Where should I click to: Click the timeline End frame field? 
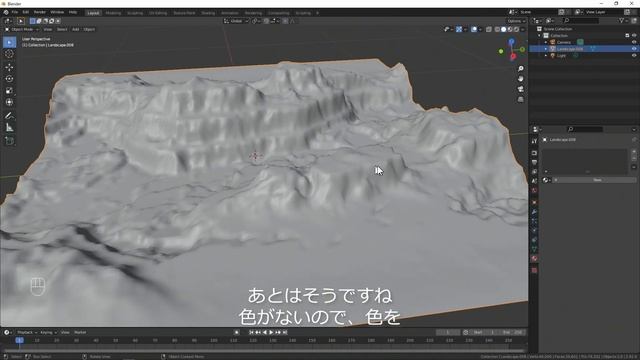(x=513, y=332)
